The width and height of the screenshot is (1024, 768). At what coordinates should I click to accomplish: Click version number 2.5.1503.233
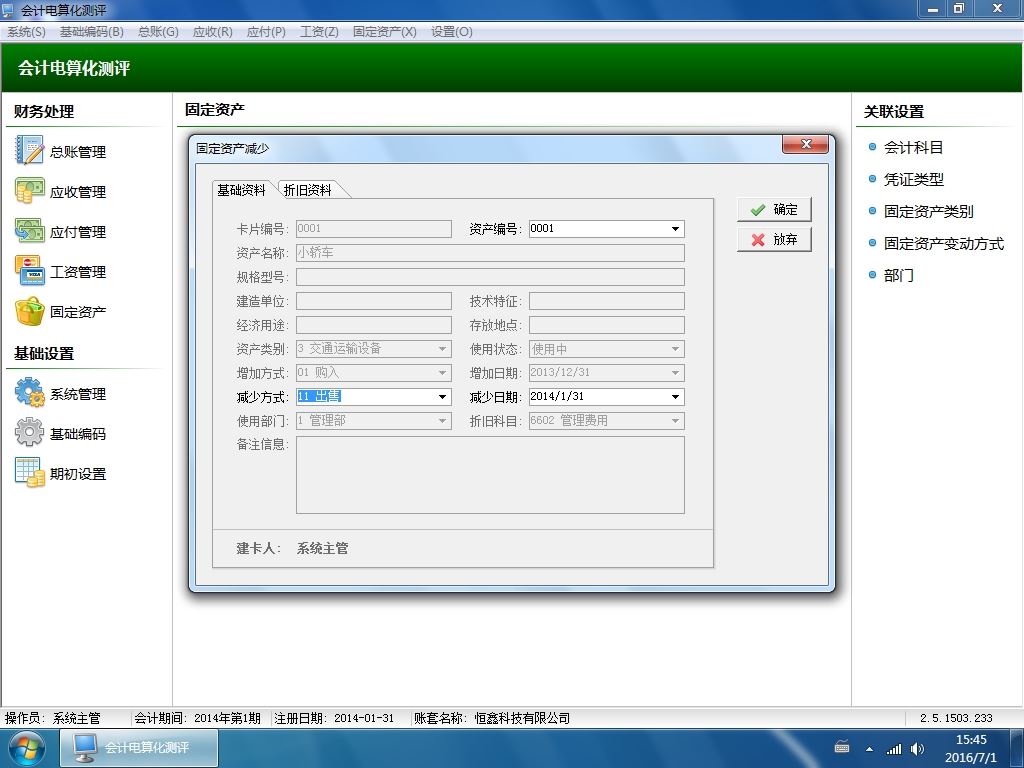[x=956, y=718]
